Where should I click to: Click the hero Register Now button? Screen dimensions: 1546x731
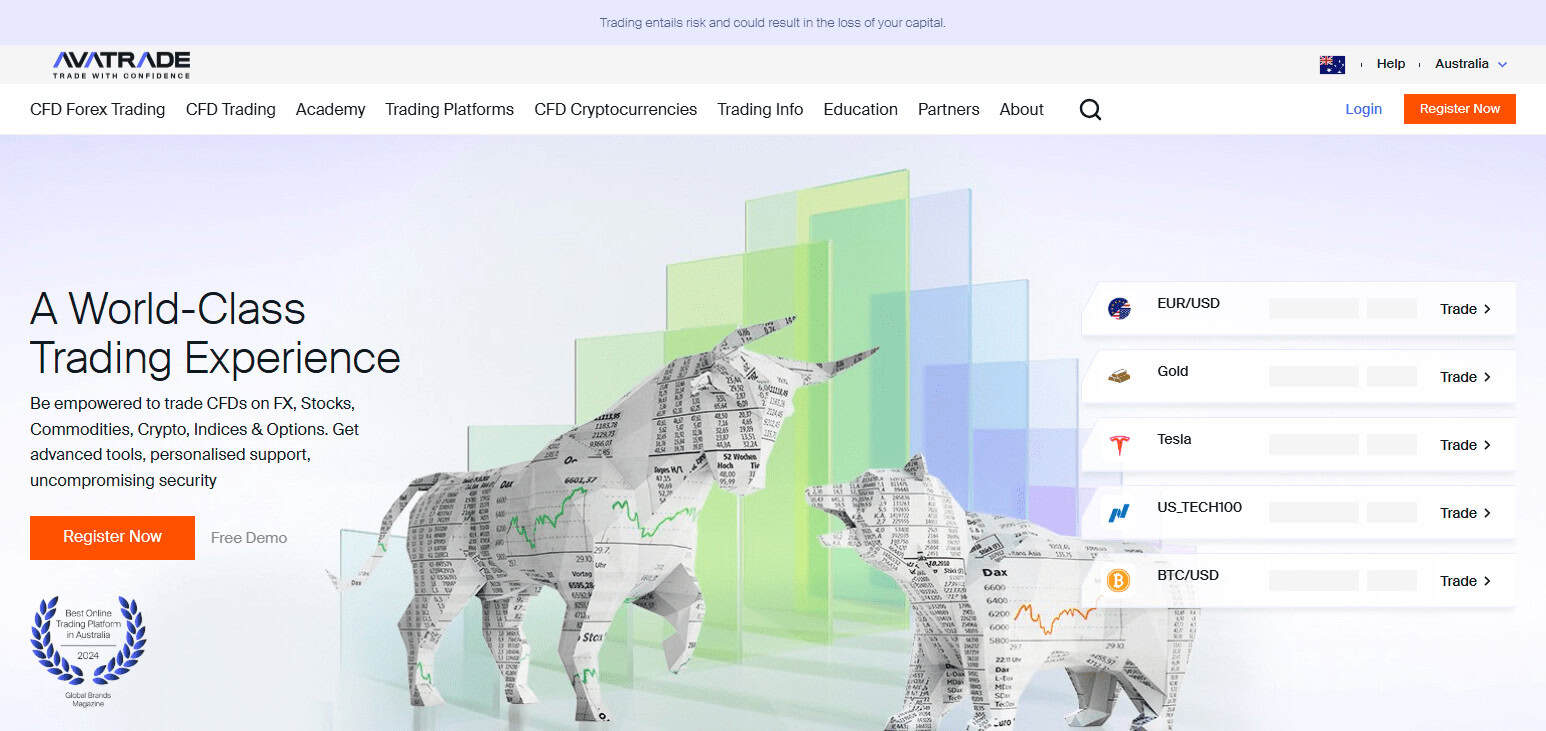(x=112, y=538)
